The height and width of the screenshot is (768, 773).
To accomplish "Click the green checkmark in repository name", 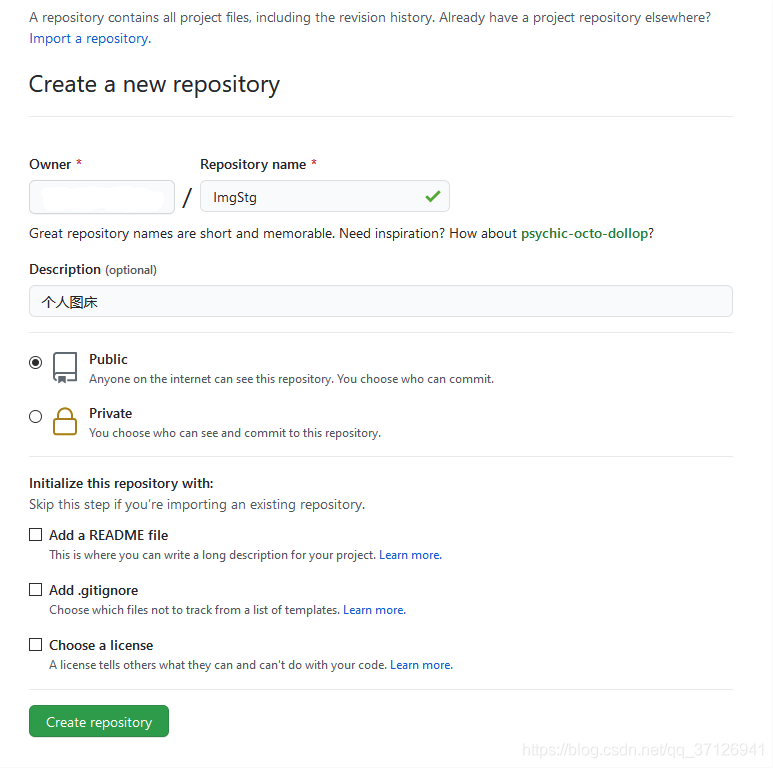I will click(432, 197).
